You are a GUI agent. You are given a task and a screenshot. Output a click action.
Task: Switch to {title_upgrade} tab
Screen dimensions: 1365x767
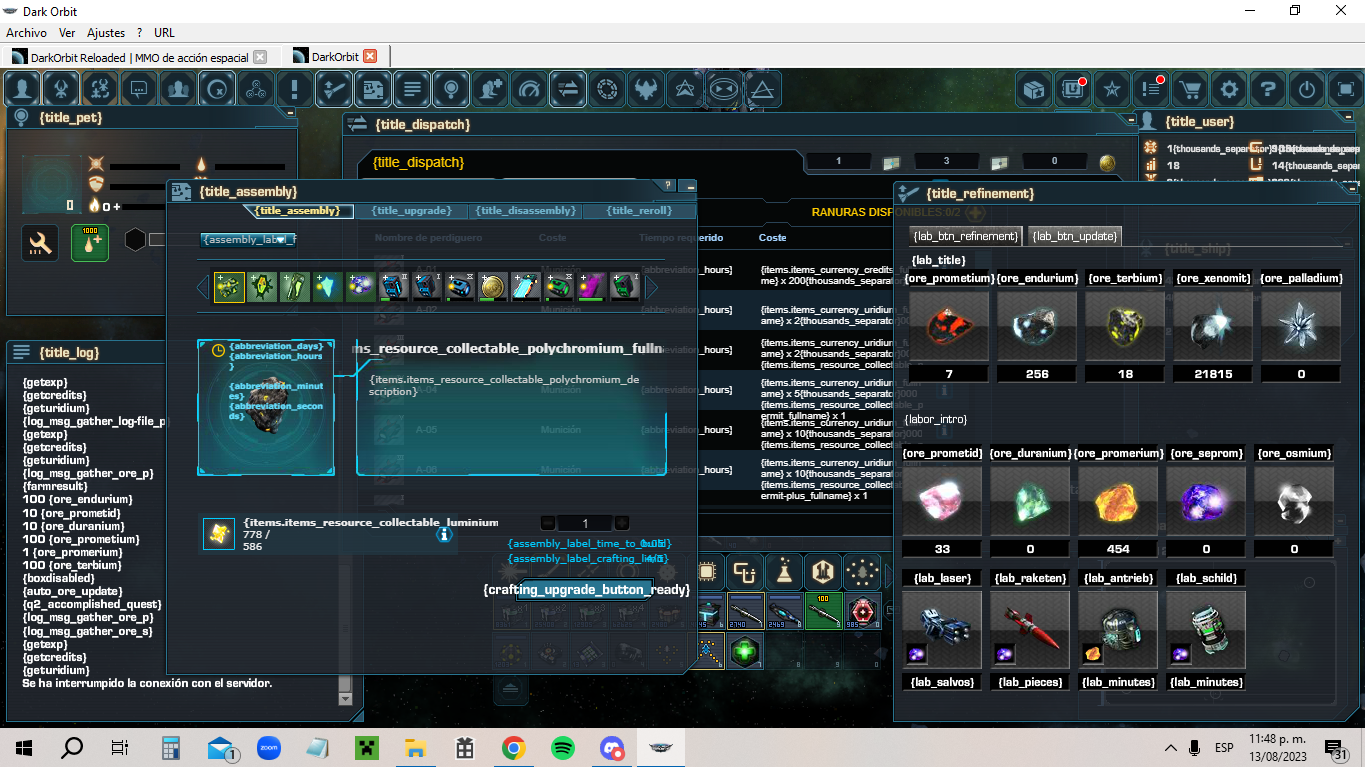tap(412, 211)
